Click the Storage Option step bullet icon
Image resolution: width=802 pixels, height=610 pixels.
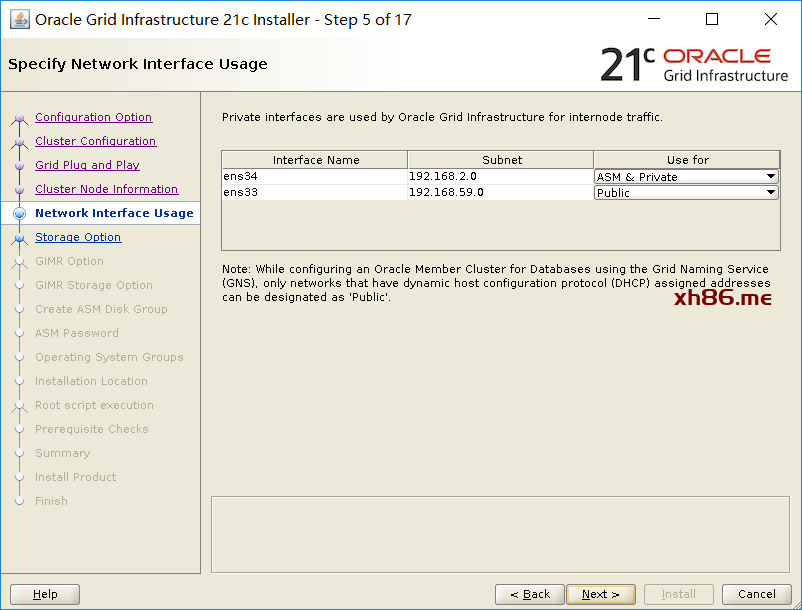[x=19, y=238]
